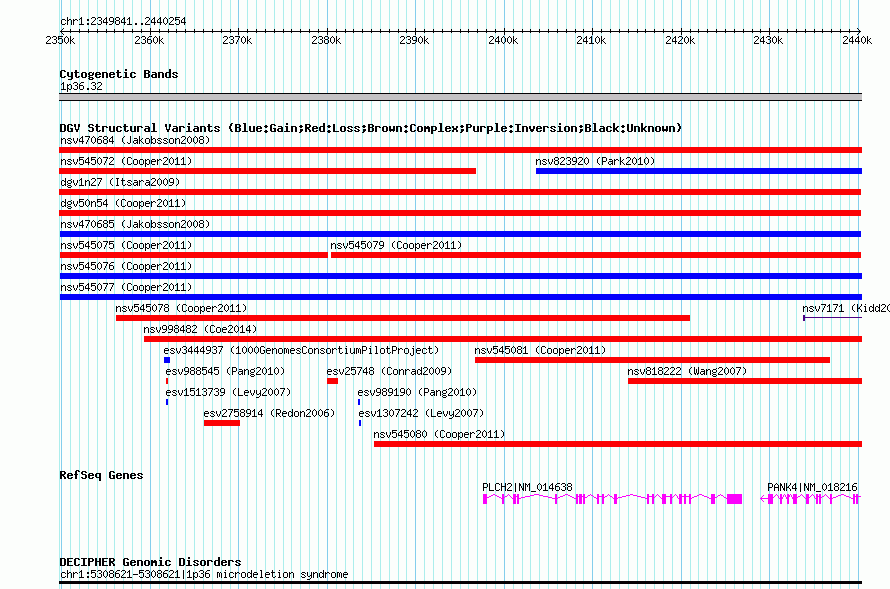890x589 pixels.
Task: Click the nsv818222 (Wang2007) label text
Action: coord(687,371)
